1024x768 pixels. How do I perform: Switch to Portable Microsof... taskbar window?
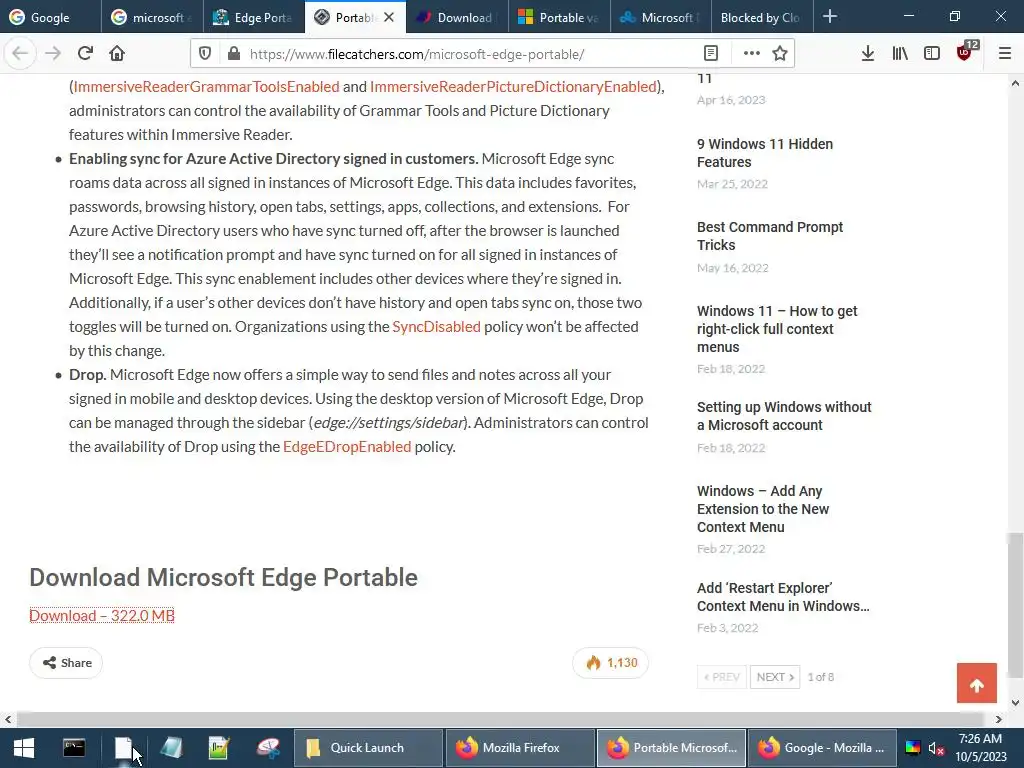671,748
